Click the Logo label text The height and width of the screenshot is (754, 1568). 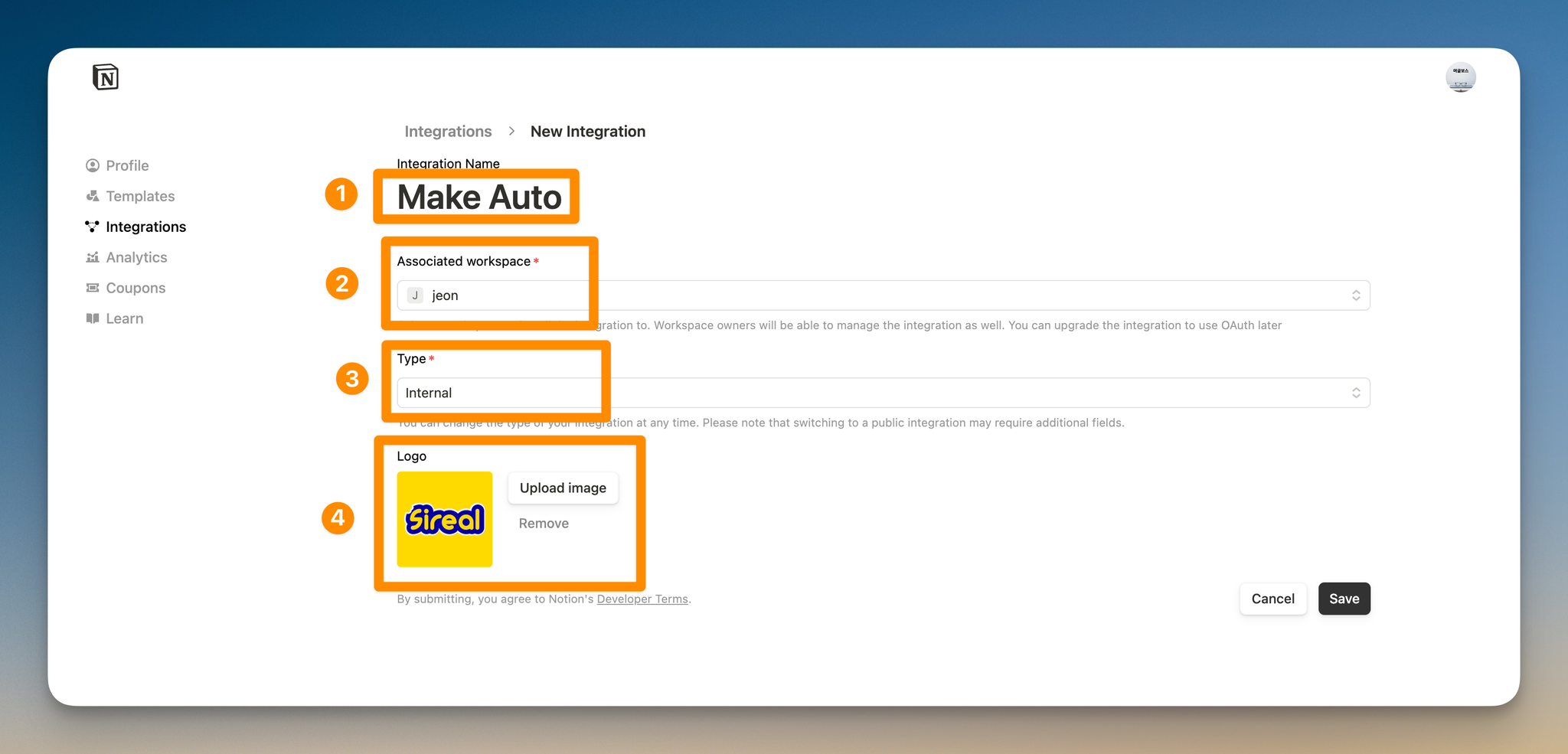pos(411,456)
